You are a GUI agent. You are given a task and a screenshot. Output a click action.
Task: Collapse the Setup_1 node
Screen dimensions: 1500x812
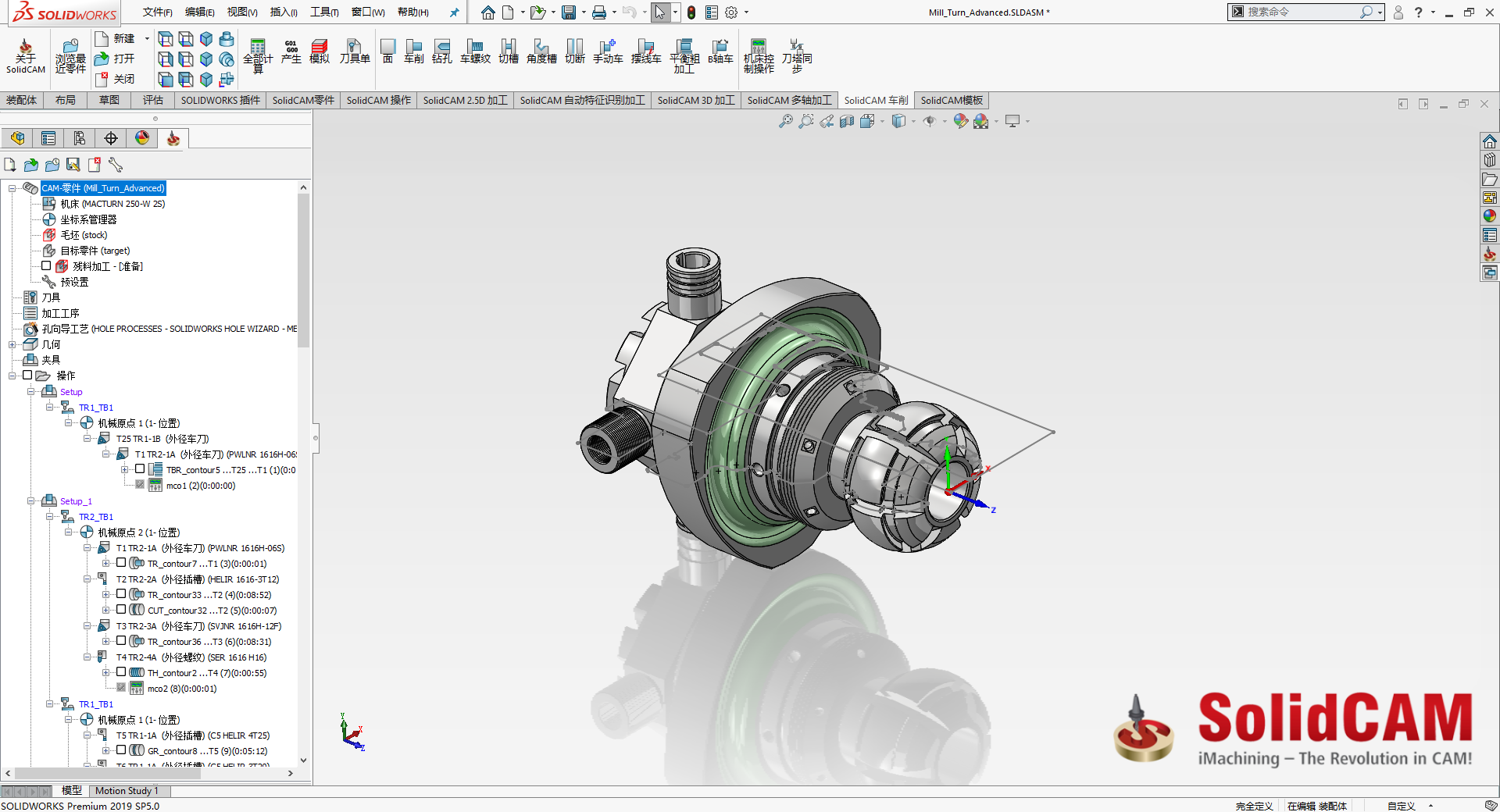point(31,500)
